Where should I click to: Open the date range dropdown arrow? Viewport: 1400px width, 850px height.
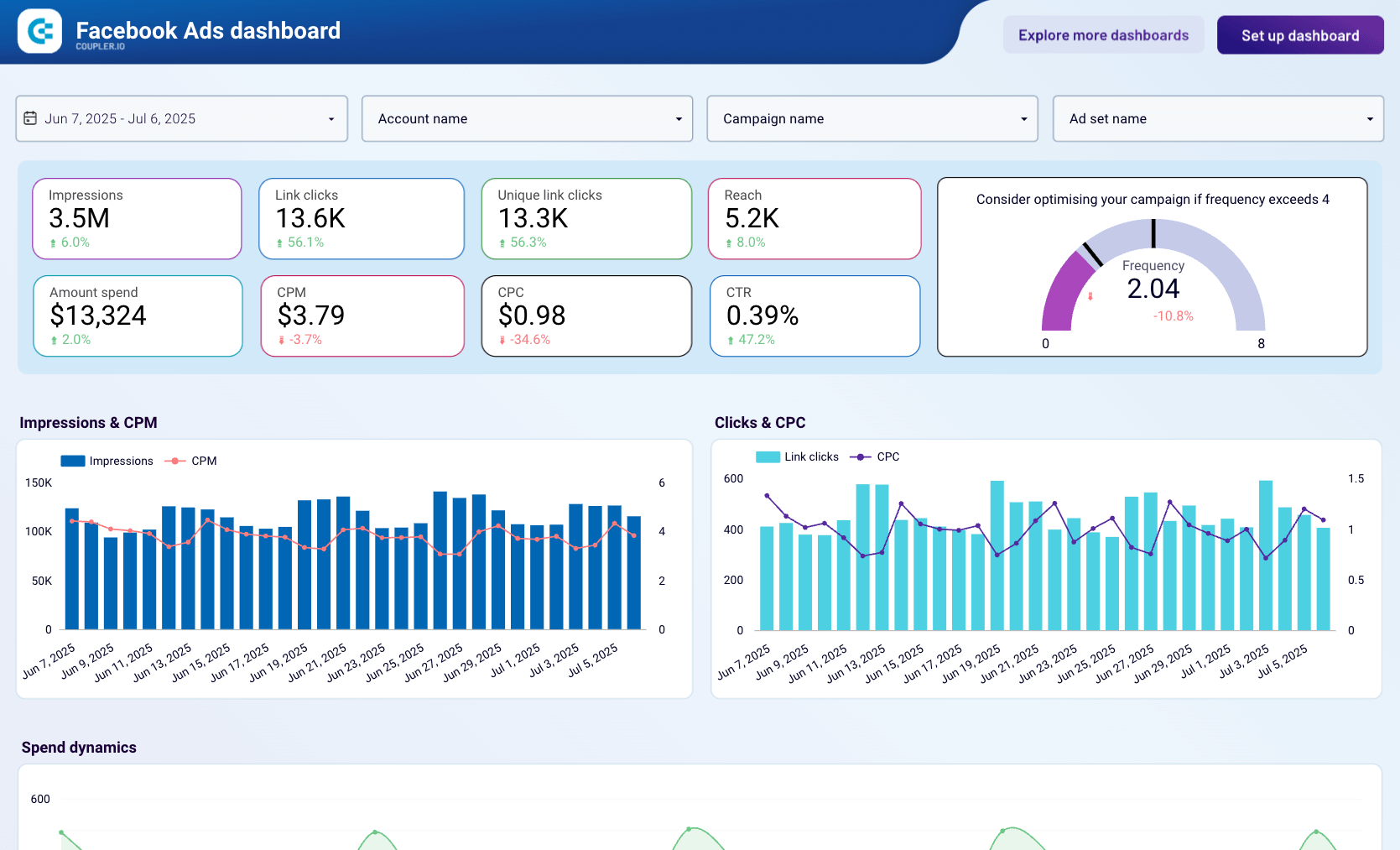point(331,119)
